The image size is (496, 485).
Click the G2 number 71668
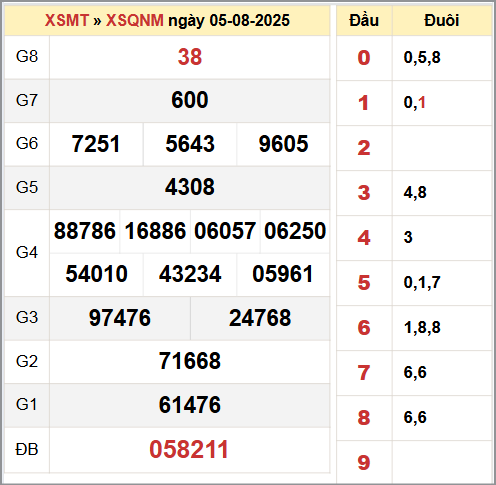tap(190, 361)
